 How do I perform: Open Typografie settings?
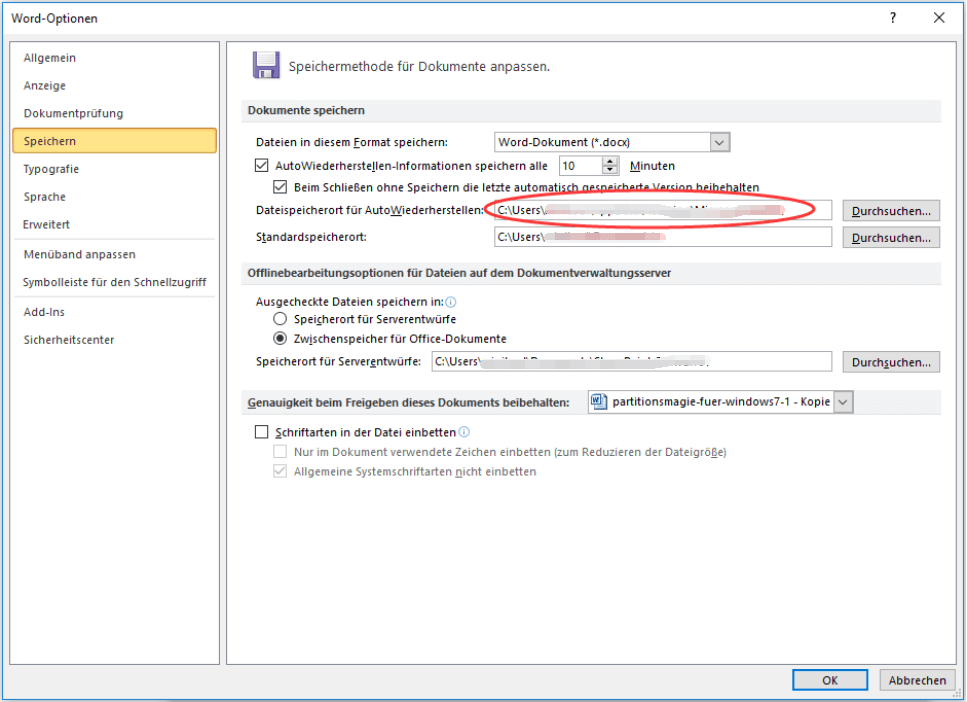[x=114, y=168]
